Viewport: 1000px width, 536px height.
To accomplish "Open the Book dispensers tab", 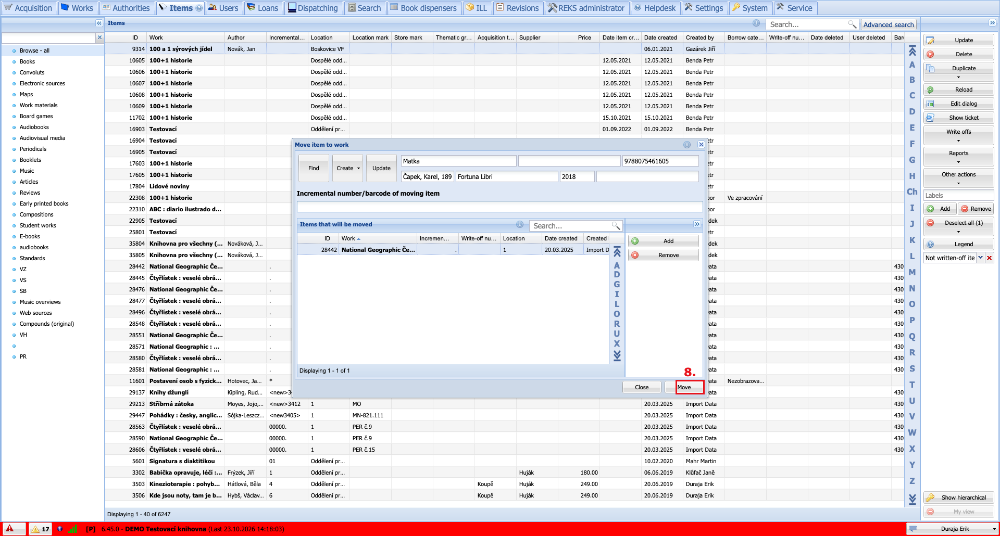I will click(x=423, y=8).
